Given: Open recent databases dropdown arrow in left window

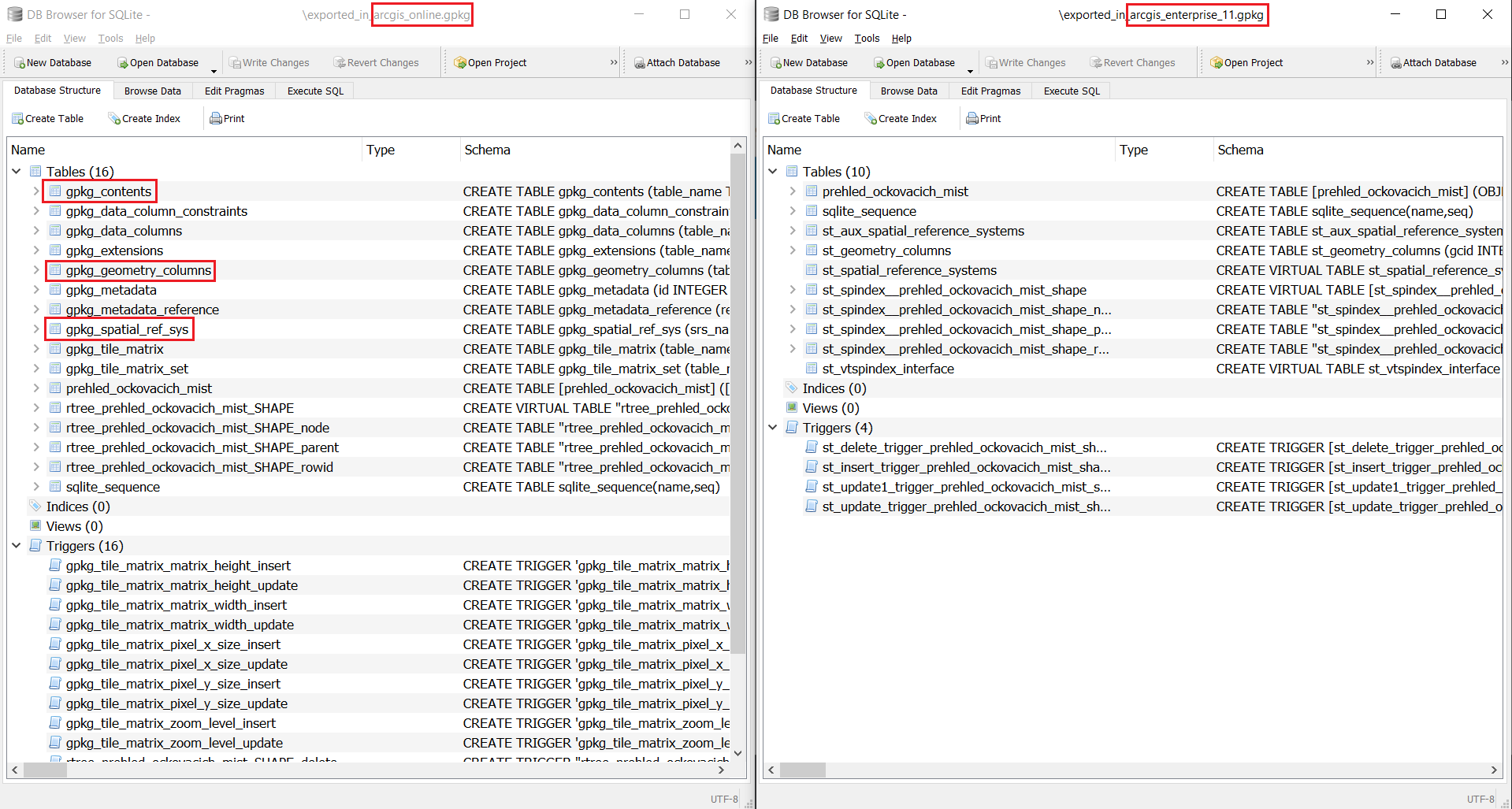Looking at the screenshot, I should pyautogui.click(x=214, y=71).
